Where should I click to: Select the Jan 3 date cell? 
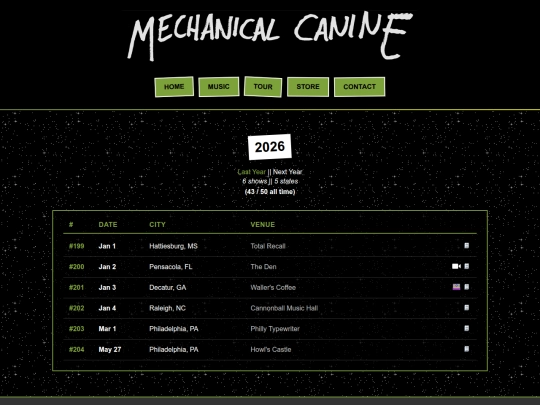tap(107, 287)
